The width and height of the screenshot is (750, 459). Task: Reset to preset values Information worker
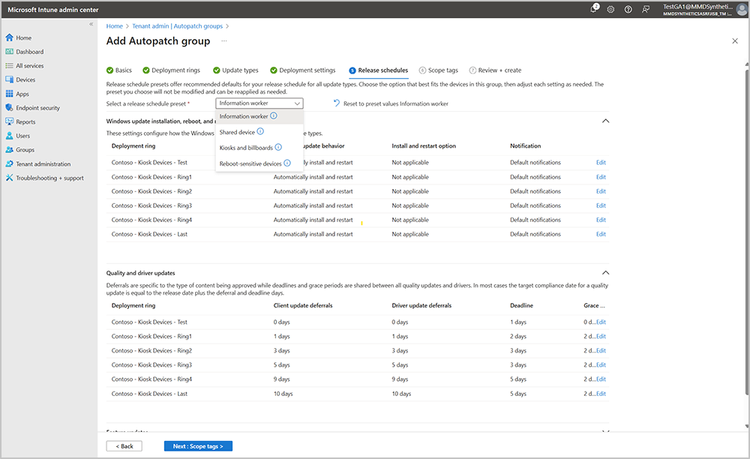pos(391,103)
